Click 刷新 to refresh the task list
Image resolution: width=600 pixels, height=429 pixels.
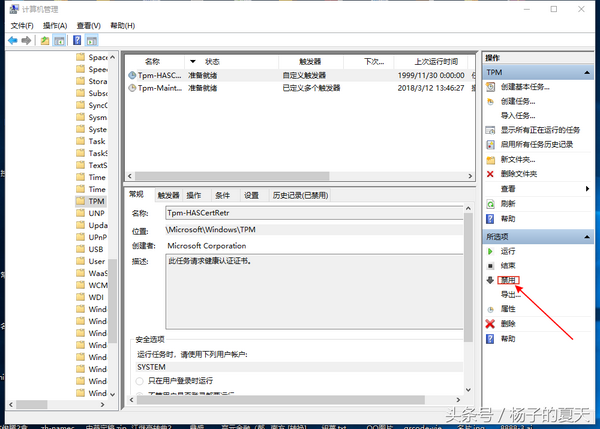coord(508,203)
